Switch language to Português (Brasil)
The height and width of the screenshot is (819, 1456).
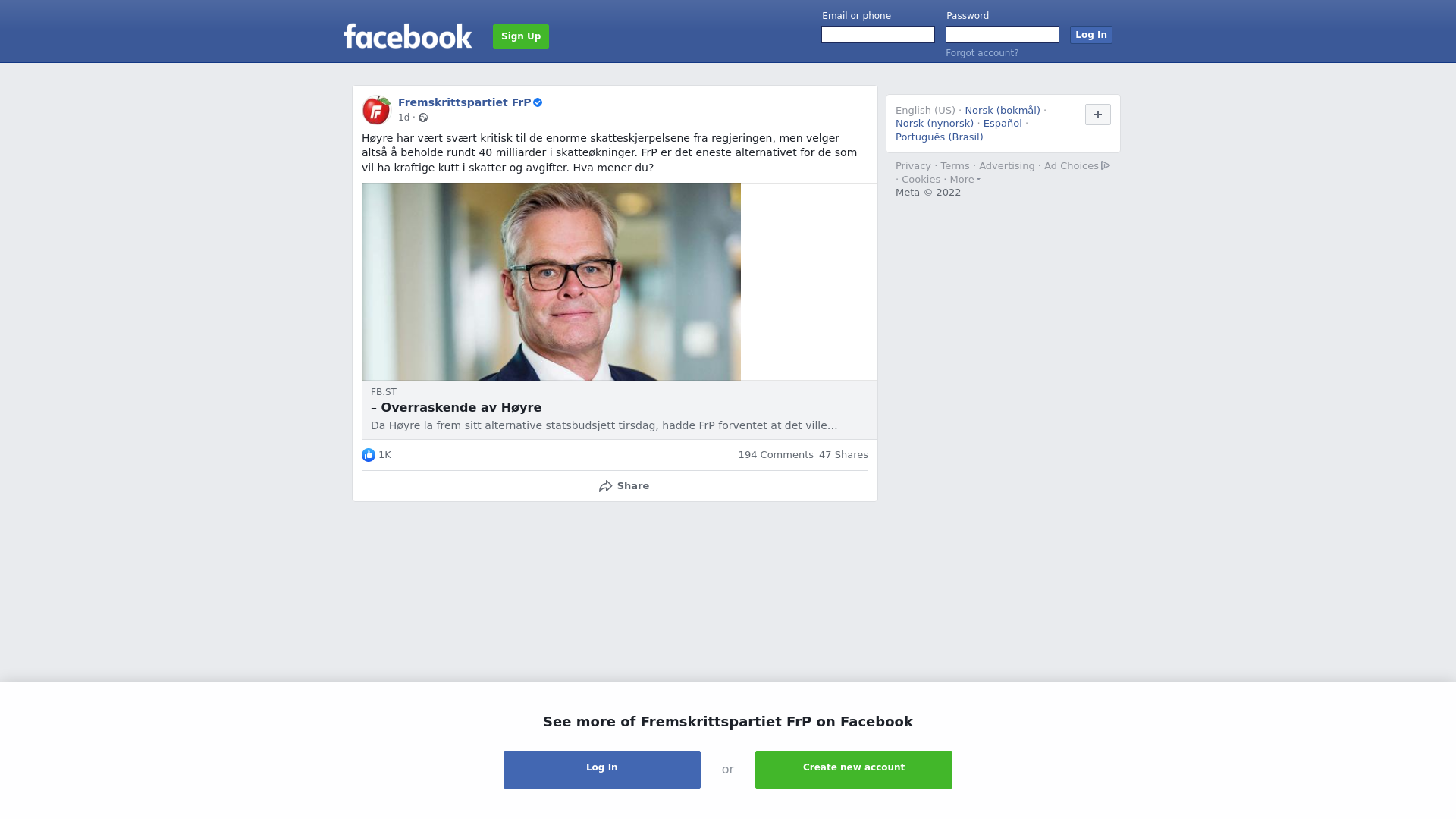tap(939, 137)
